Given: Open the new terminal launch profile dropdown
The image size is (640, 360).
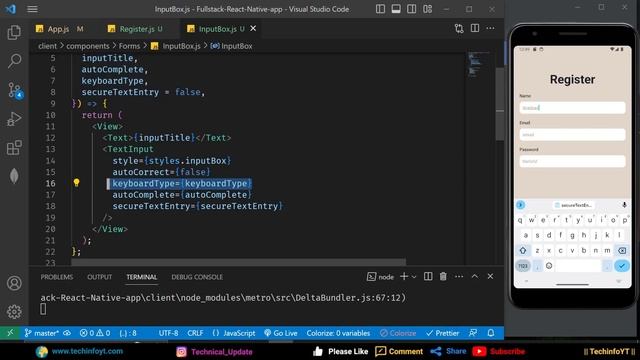Looking at the screenshot, I should pos(414,277).
